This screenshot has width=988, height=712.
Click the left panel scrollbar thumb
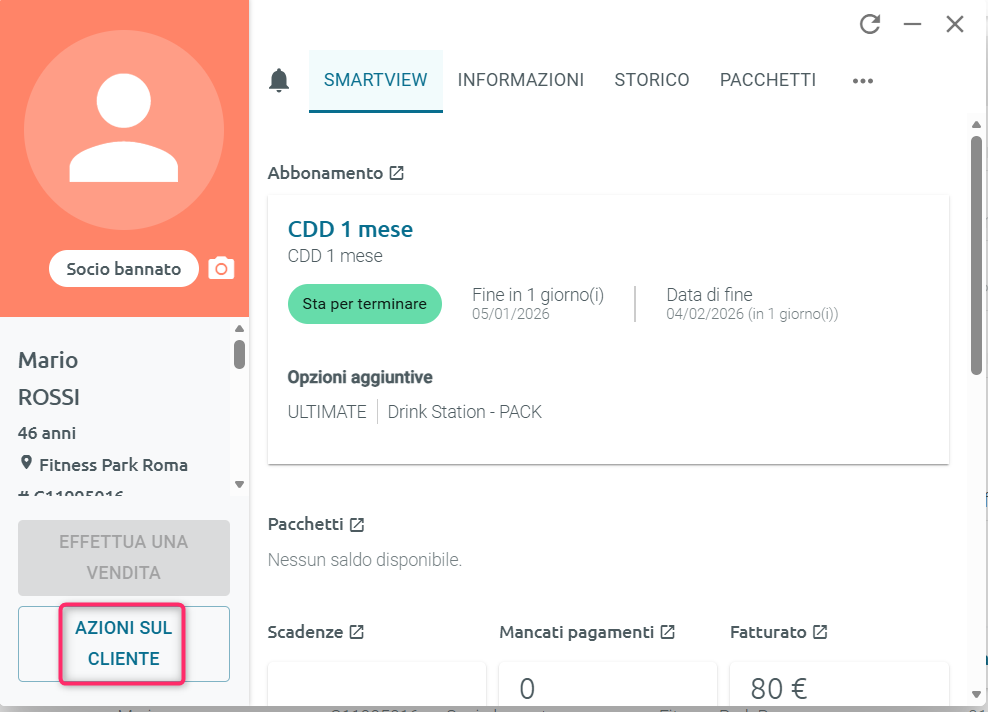[x=239, y=354]
